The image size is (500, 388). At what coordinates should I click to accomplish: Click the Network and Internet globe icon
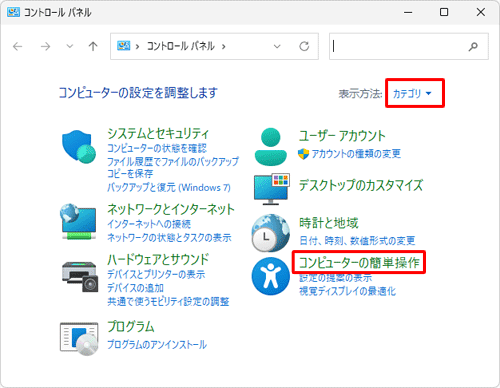point(78,222)
